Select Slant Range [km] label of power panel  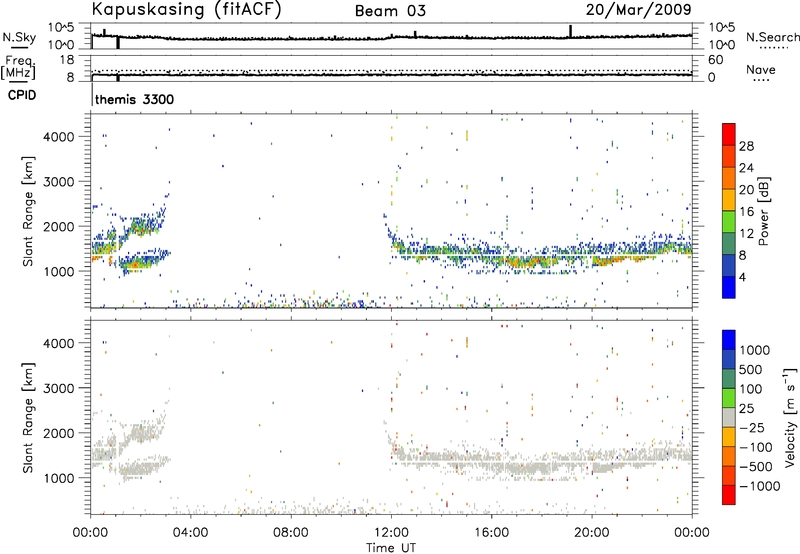click(28, 211)
